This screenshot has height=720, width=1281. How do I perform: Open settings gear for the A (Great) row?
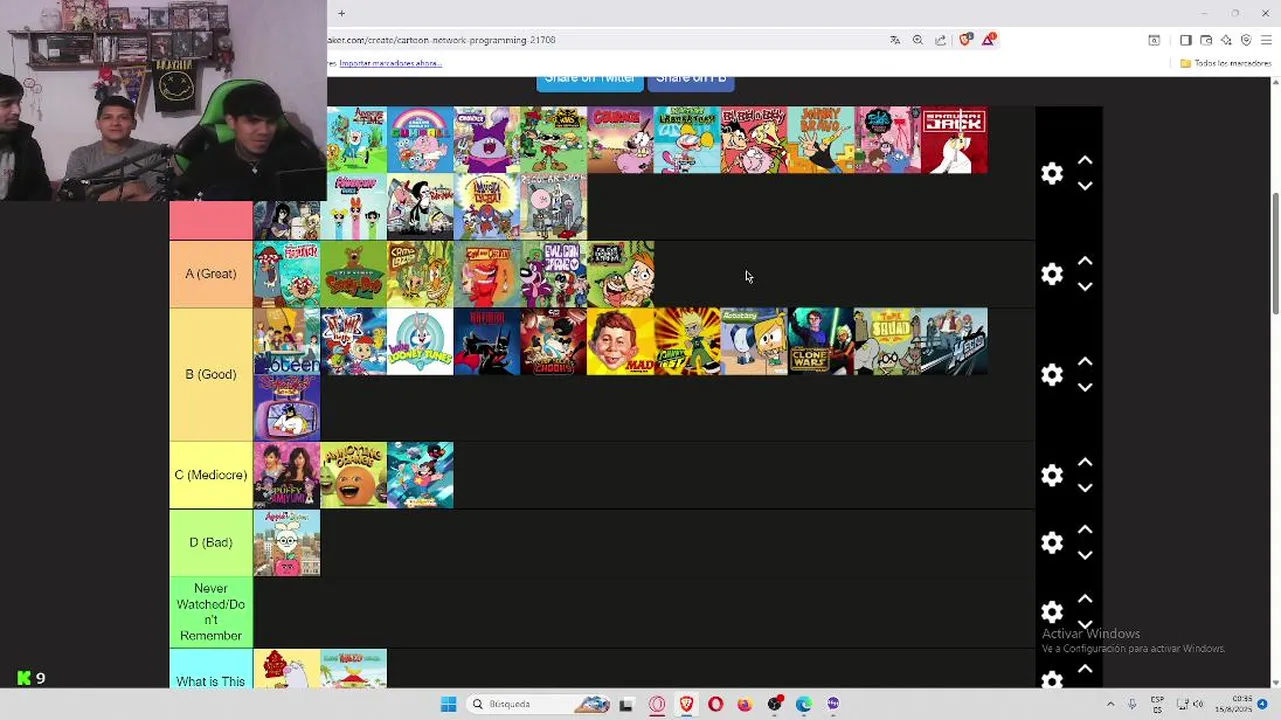[1052, 274]
